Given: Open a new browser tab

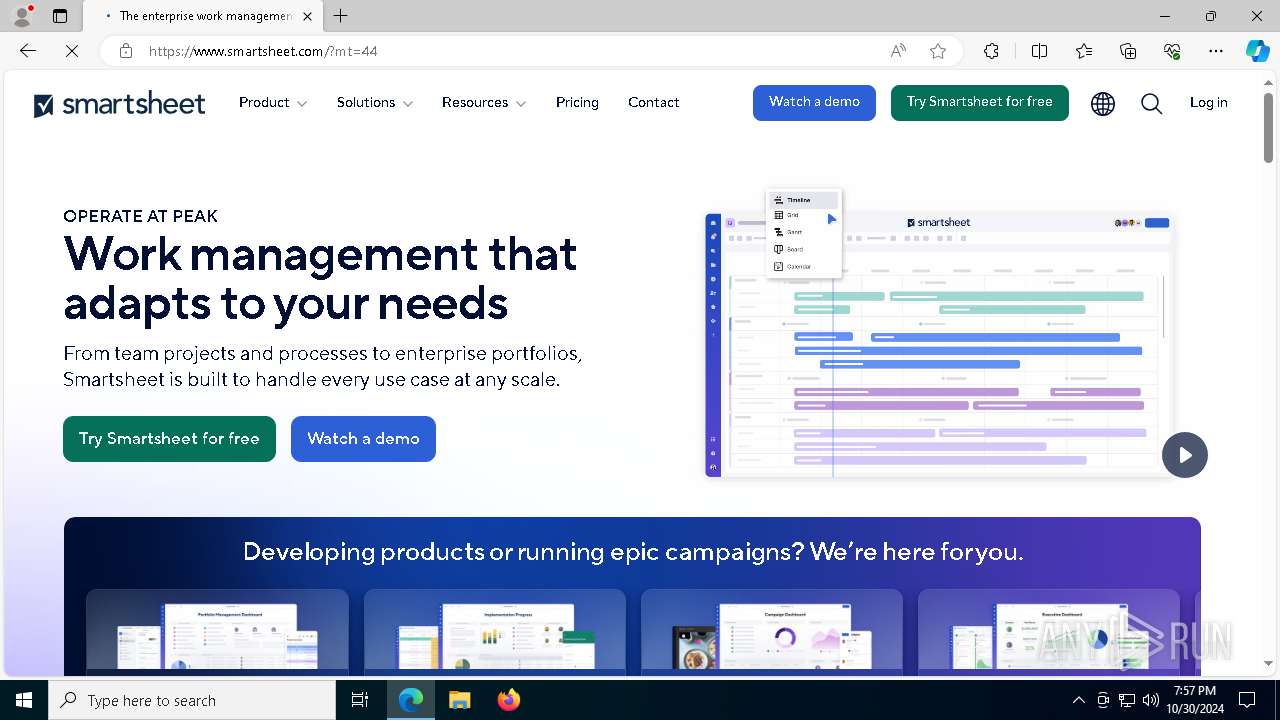Looking at the screenshot, I should [341, 16].
